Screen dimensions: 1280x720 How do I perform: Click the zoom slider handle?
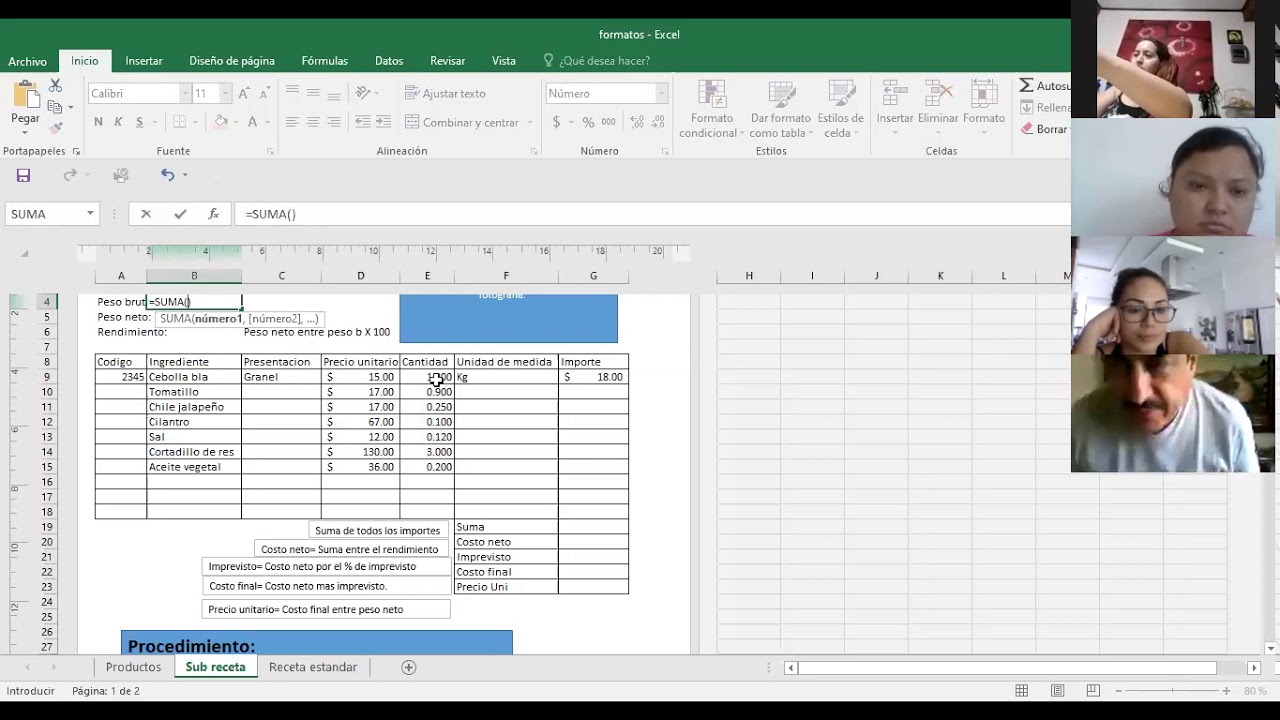click(1171, 691)
